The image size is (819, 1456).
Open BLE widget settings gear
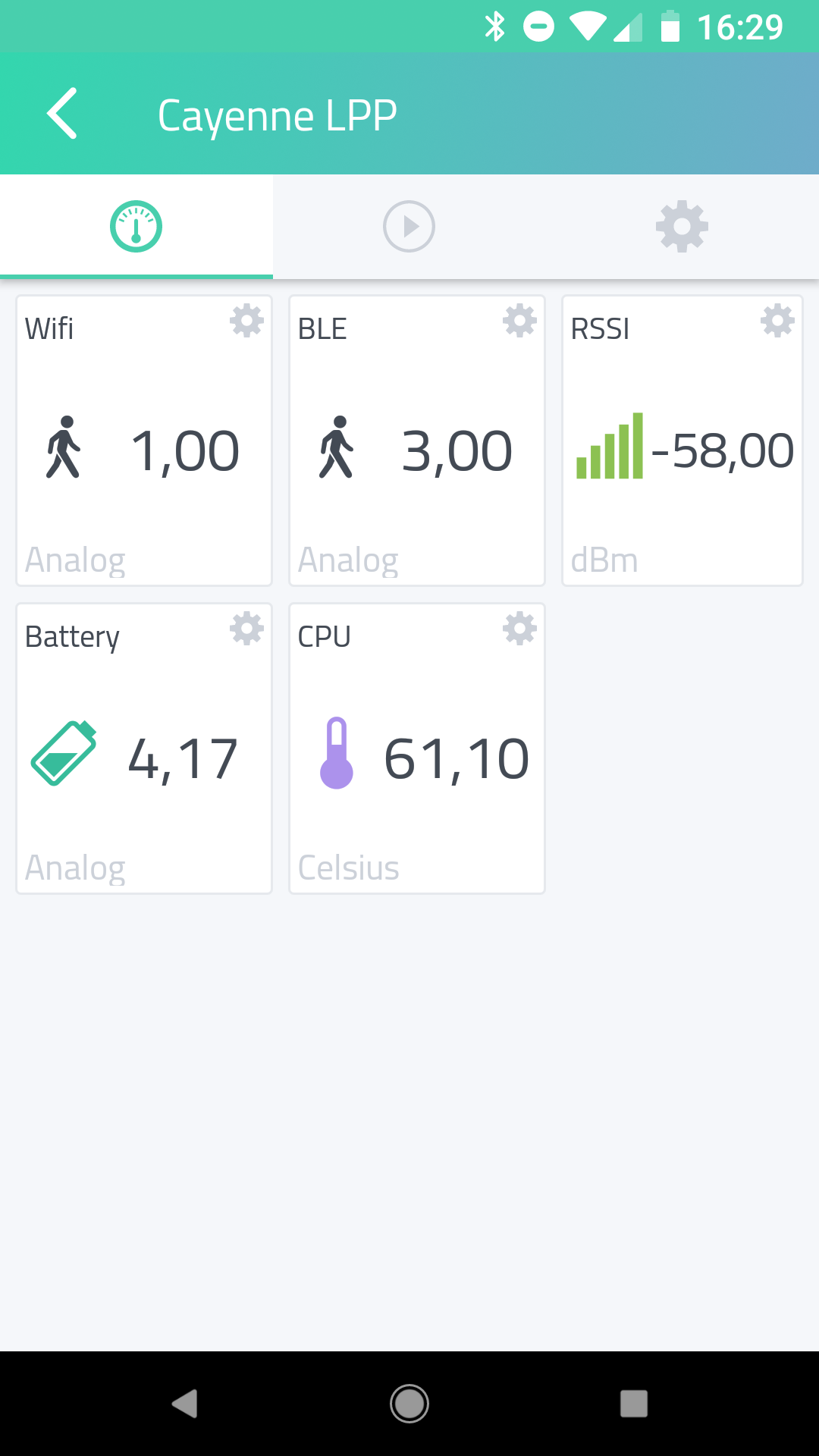tap(519, 321)
